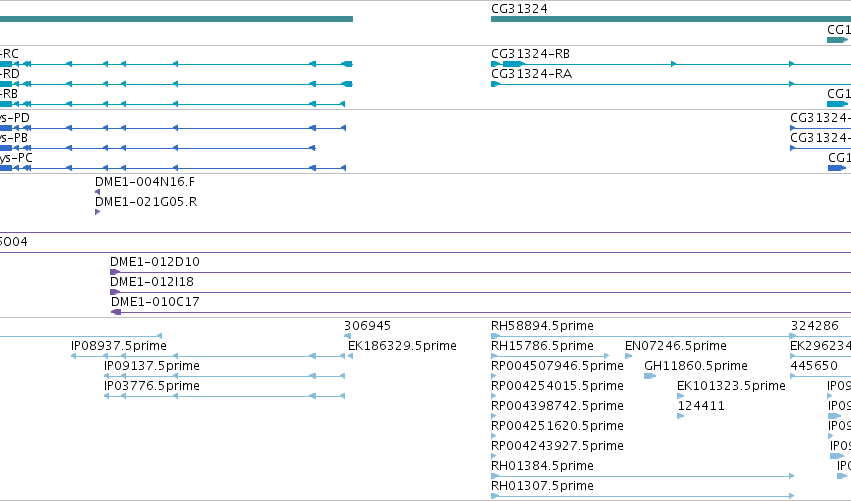This screenshot has height=501, width=851.
Task: Click the CG31324-RA transcript track
Action: tap(671, 84)
